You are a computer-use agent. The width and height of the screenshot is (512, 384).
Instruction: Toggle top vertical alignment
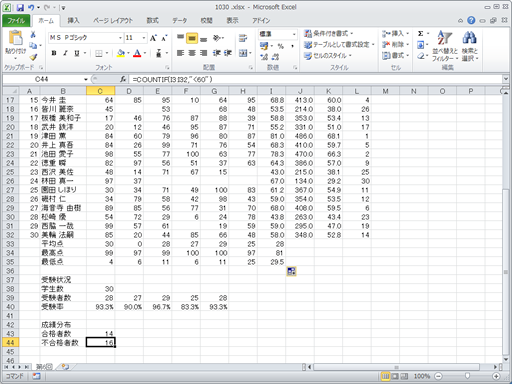click(x=180, y=38)
